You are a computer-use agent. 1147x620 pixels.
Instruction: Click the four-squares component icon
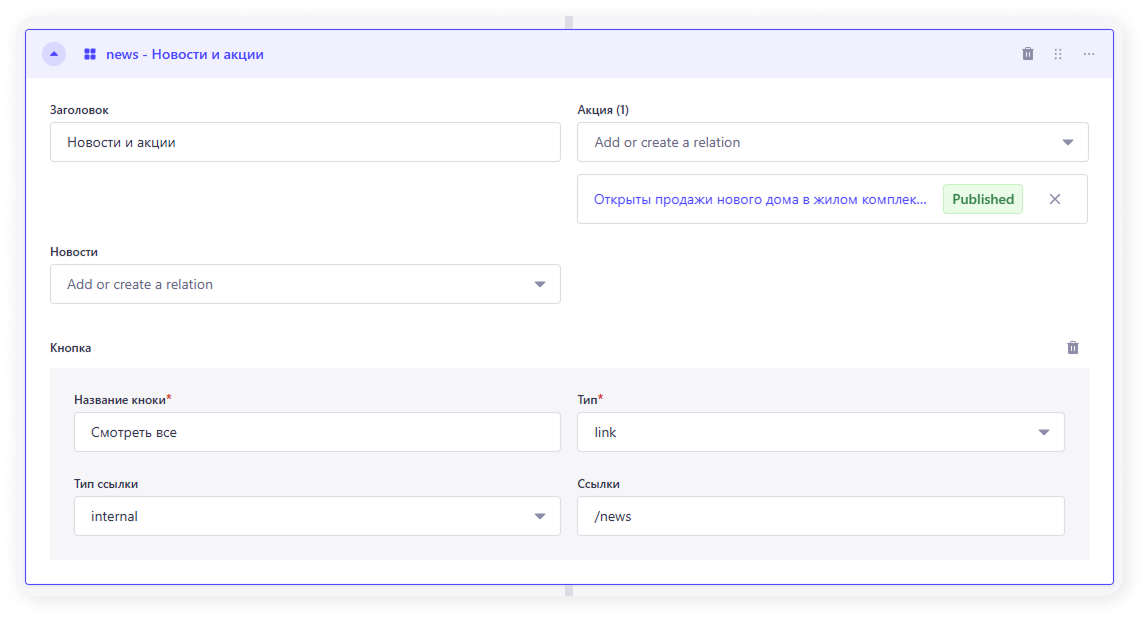tap(90, 54)
